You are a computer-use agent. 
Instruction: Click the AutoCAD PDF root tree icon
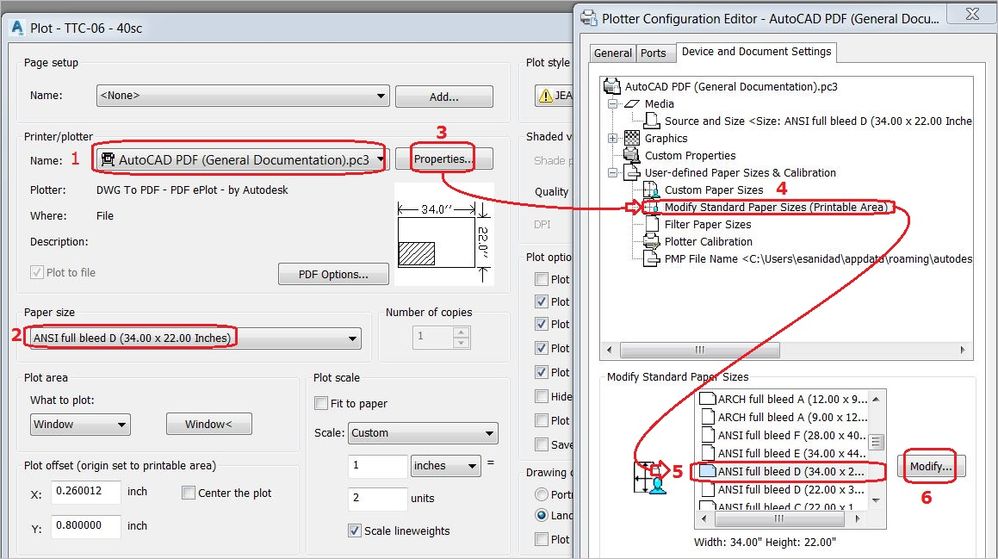[x=612, y=86]
